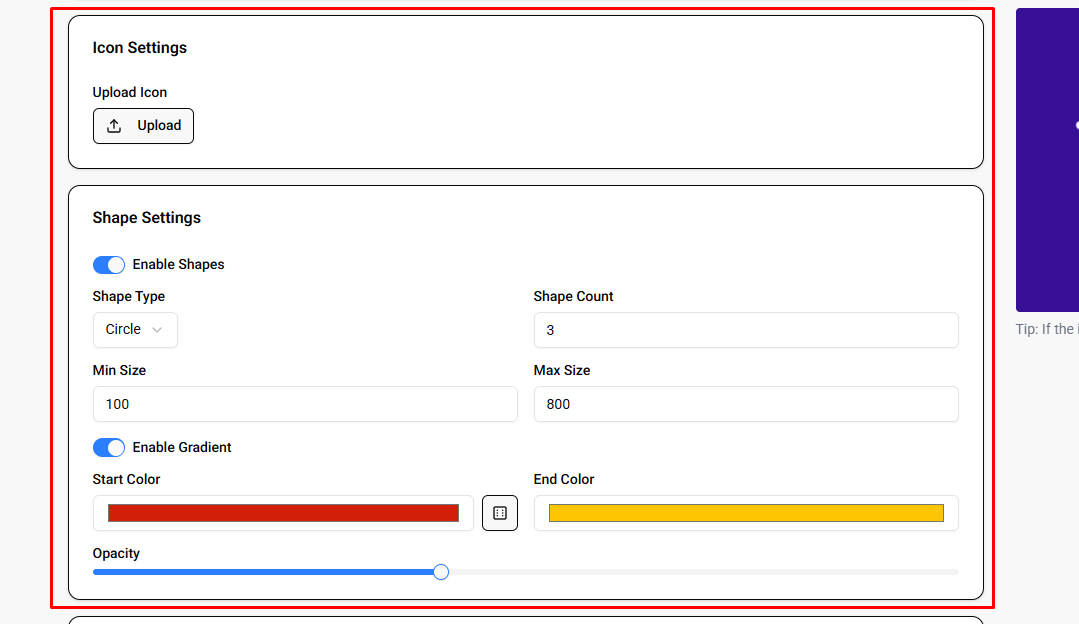Click the Upload icon button
This screenshot has height=624, width=1079.
click(143, 126)
